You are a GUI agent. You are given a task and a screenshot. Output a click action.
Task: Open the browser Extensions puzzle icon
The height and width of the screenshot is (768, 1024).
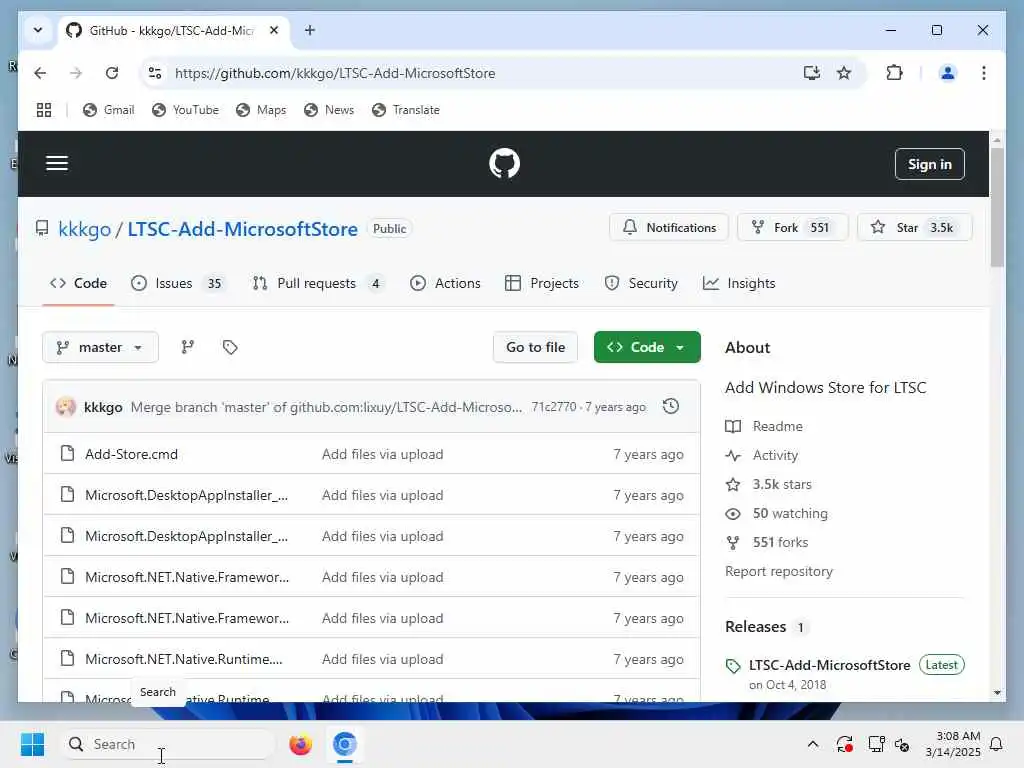[x=894, y=73]
